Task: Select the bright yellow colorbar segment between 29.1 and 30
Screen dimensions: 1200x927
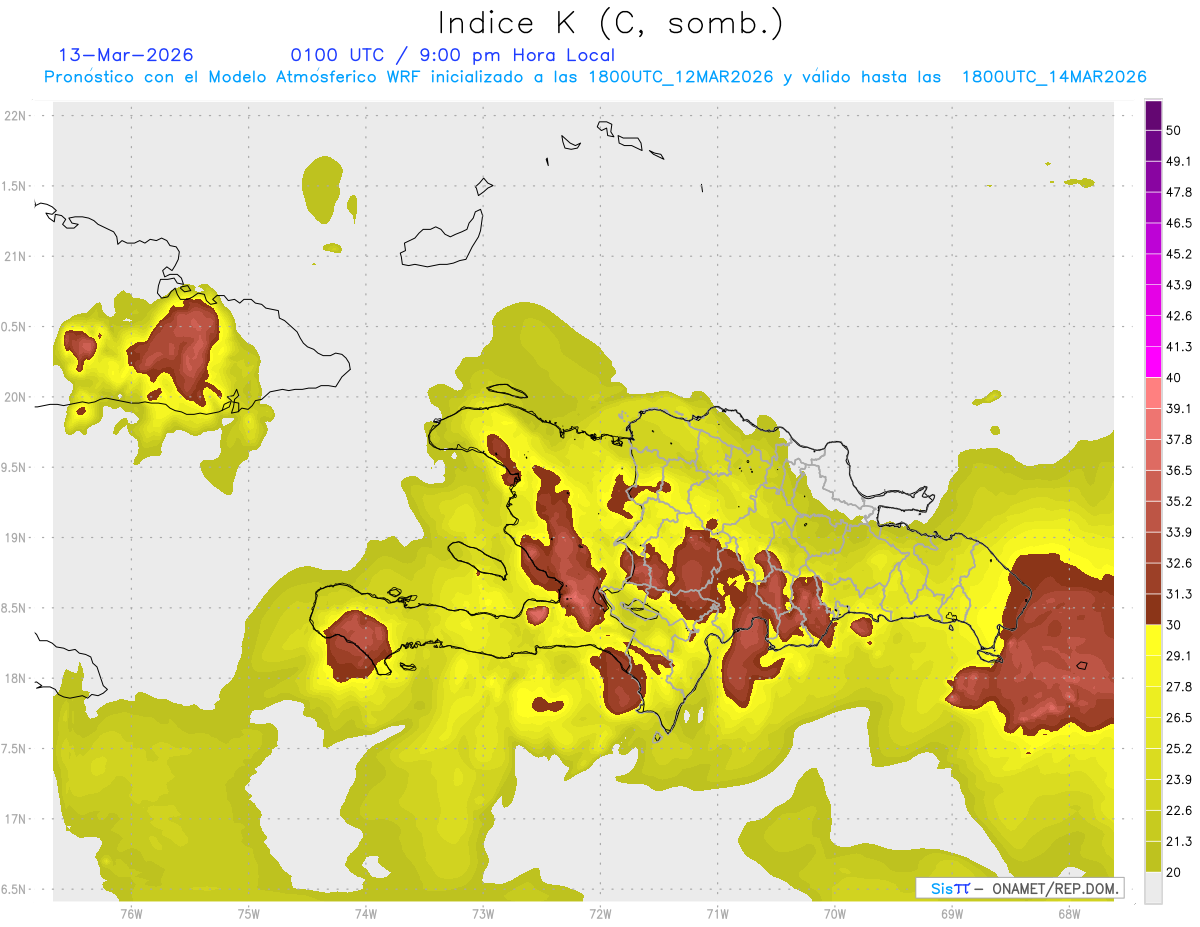Action: (1154, 640)
